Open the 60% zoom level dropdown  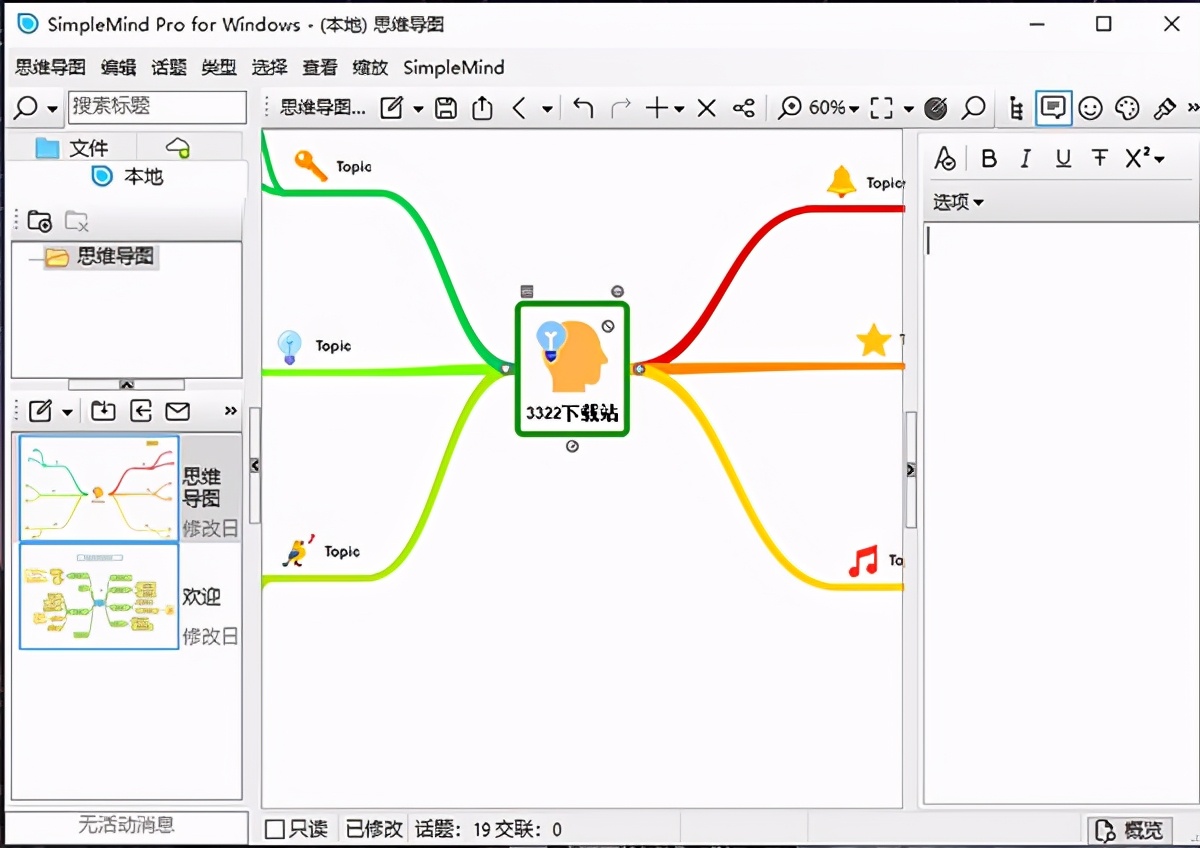pyautogui.click(x=830, y=107)
